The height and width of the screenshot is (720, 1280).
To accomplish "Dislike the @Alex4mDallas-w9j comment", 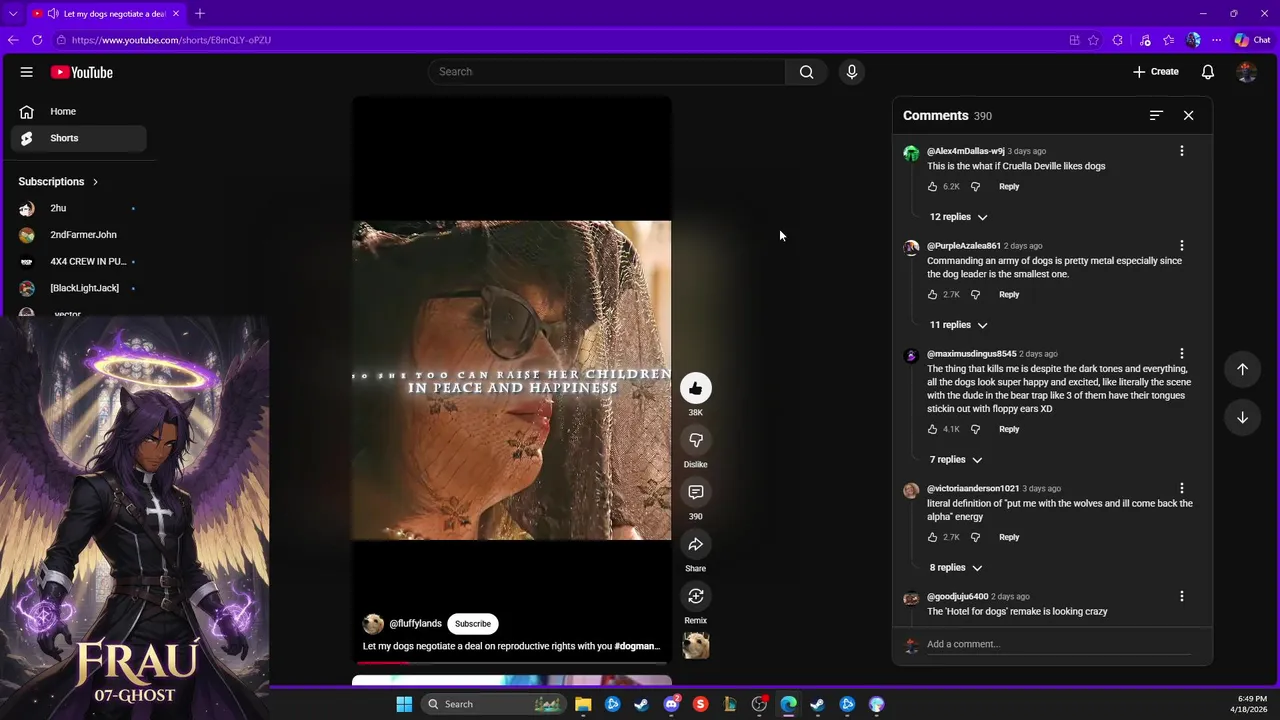I will pyautogui.click(x=975, y=187).
